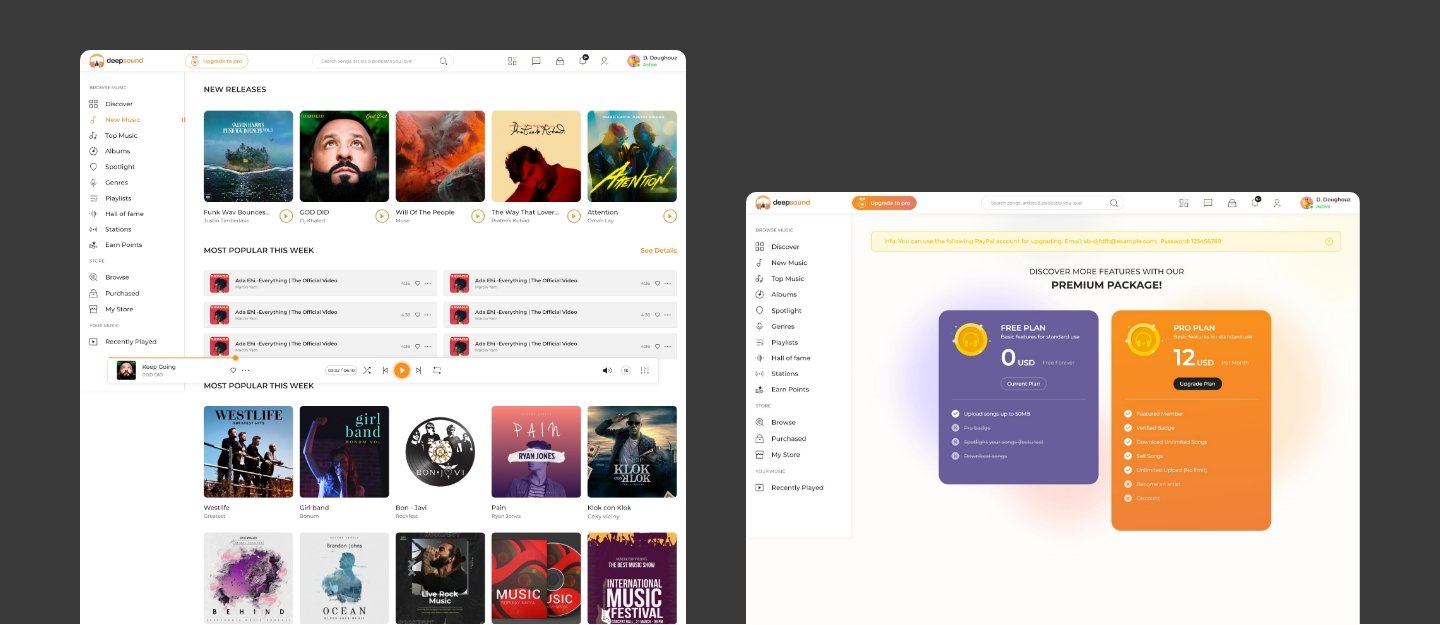Toggle repeat in the player bar
Screen dimensions: 1440x625
point(437,370)
